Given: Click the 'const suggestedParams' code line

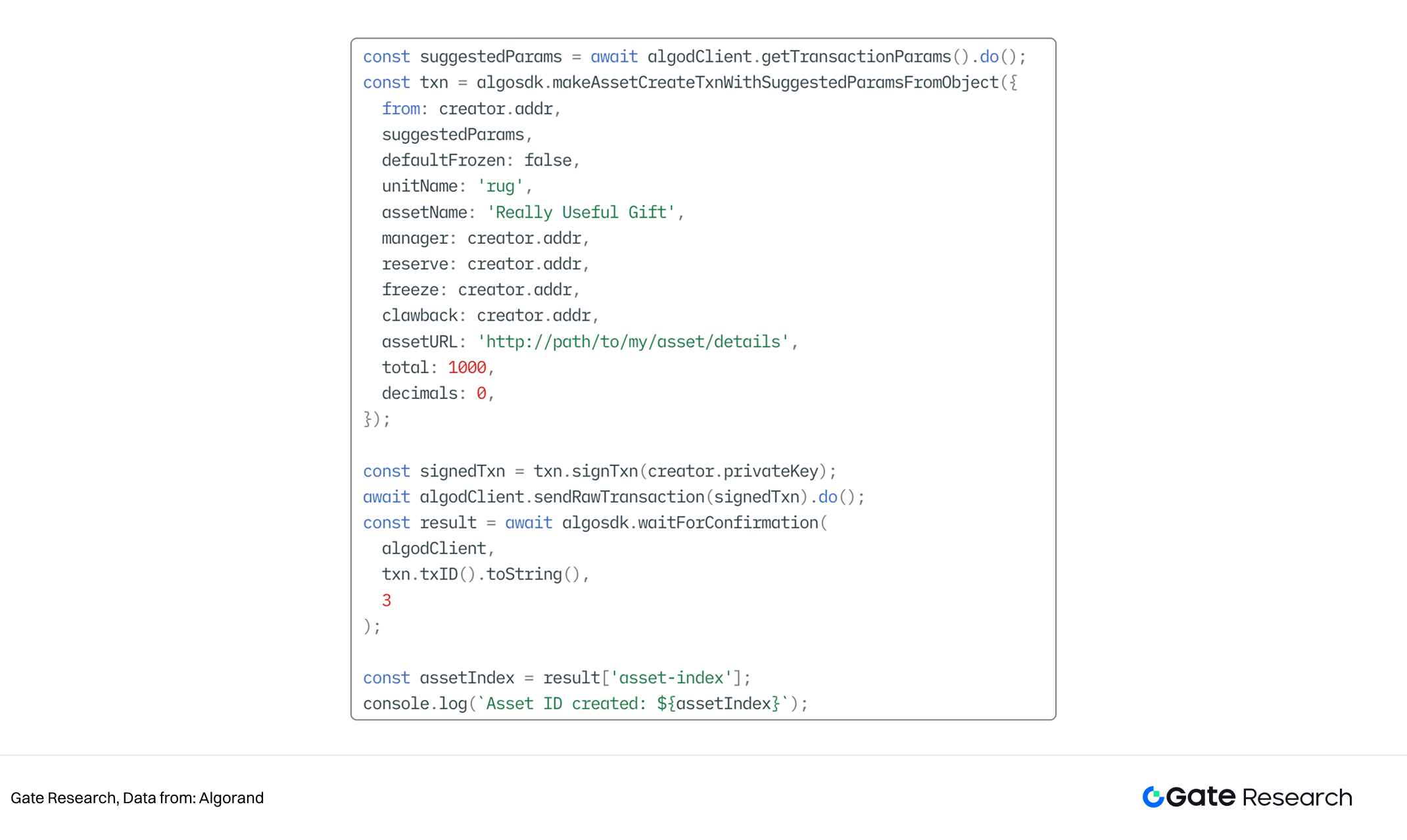Looking at the screenshot, I should [x=694, y=57].
